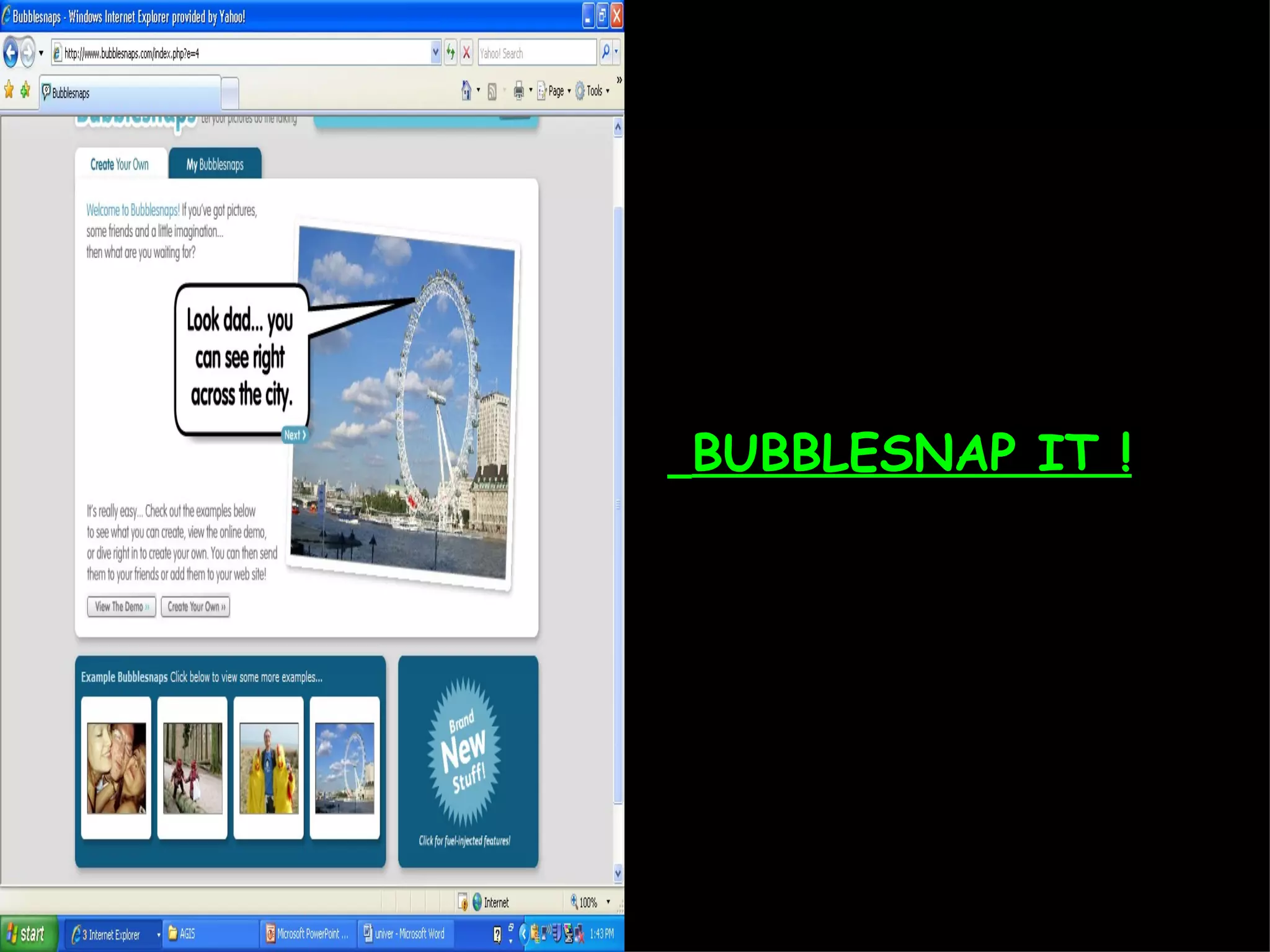Click the 1:43 PM system clock

coord(602,933)
